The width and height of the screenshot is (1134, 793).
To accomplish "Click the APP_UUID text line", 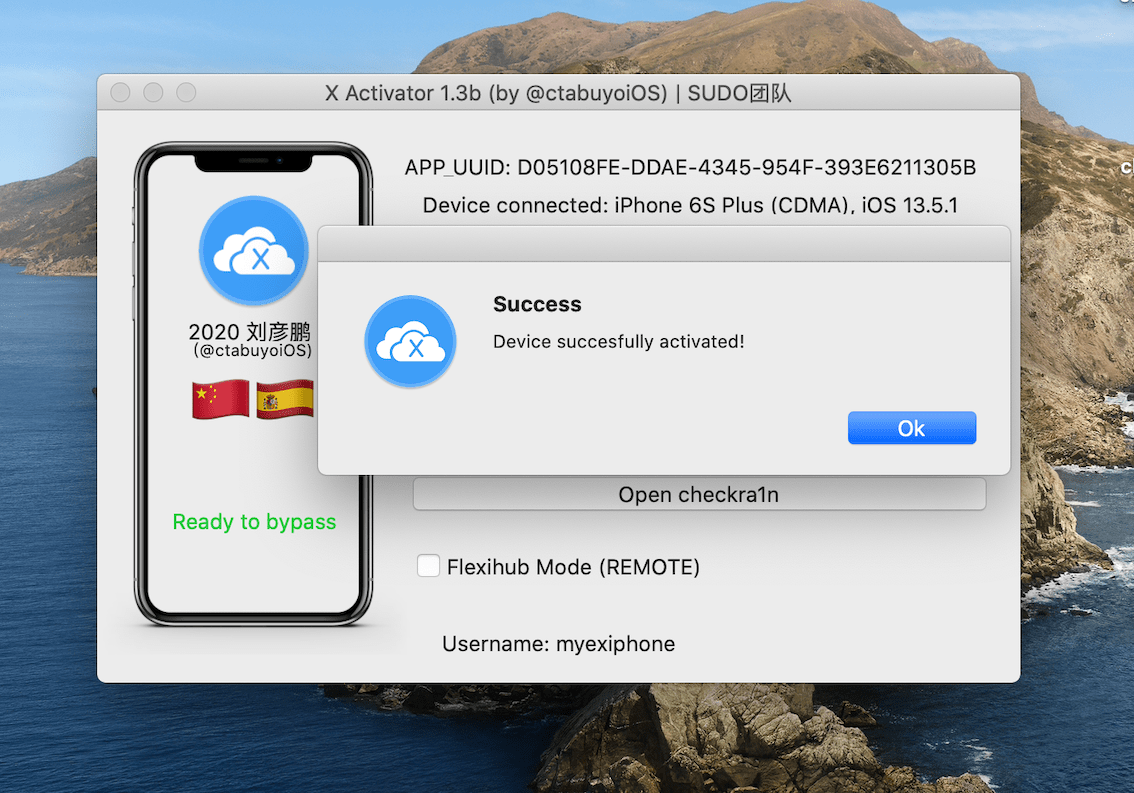I will point(690,168).
